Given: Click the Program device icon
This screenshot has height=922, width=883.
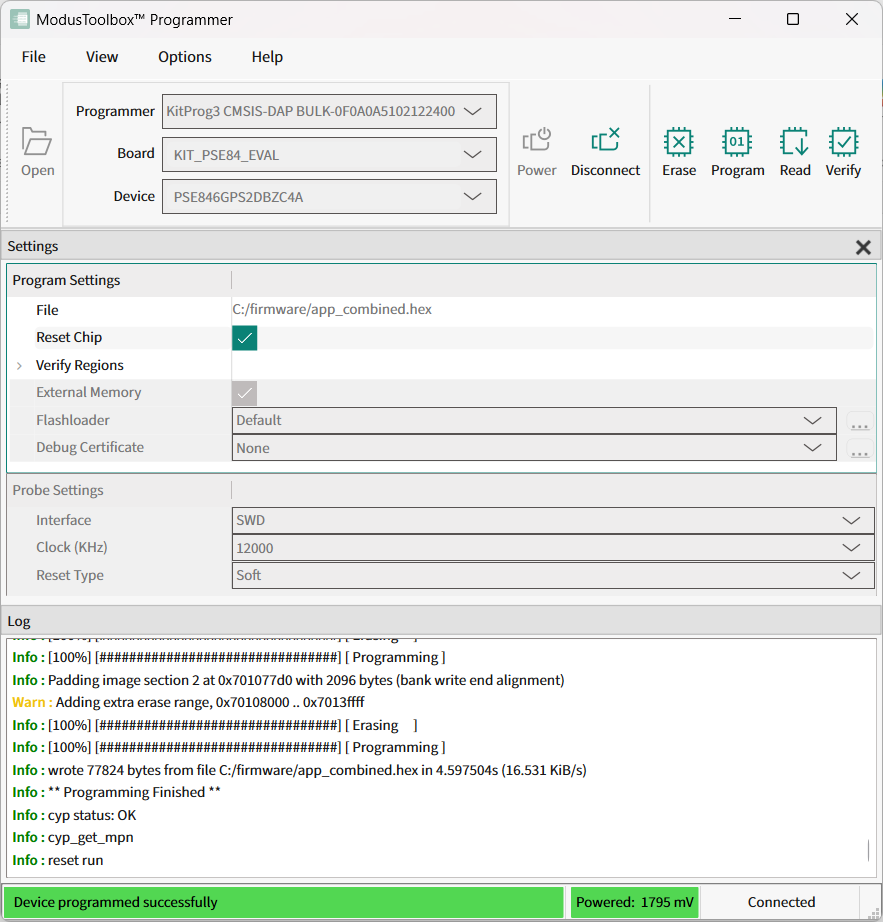Looking at the screenshot, I should (737, 152).
